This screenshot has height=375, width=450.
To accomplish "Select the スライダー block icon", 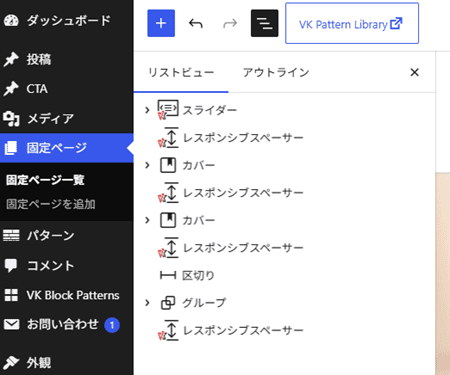I will (x=168, y=109).
